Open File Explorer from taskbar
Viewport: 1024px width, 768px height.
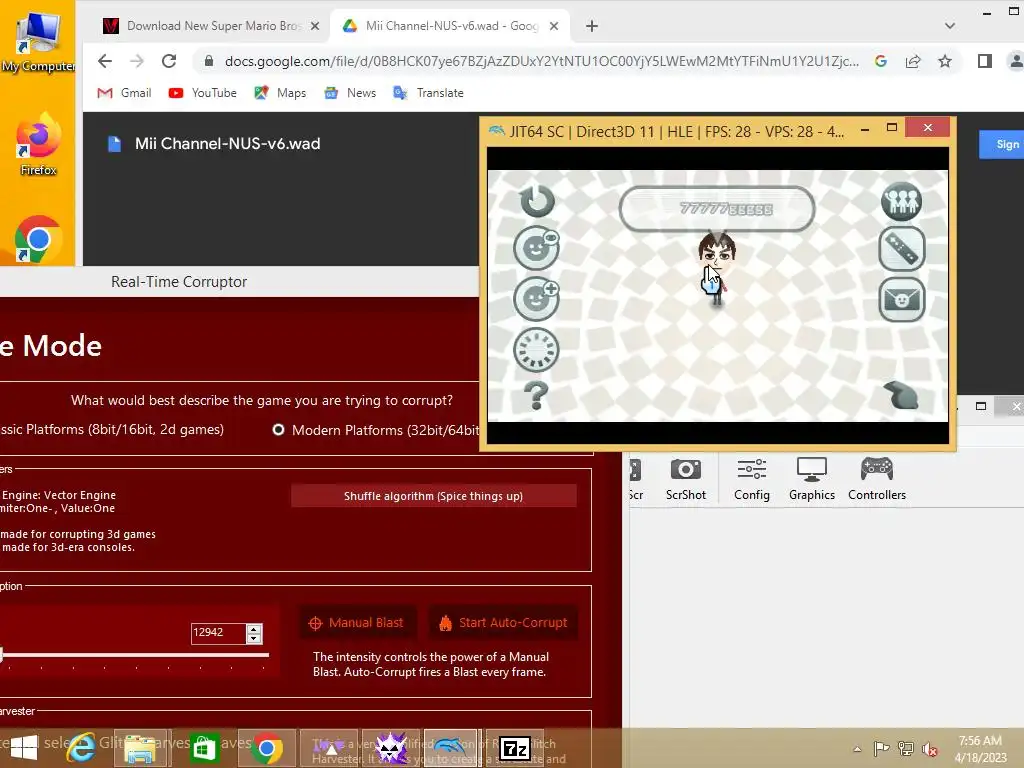click(x=140, y=748)
